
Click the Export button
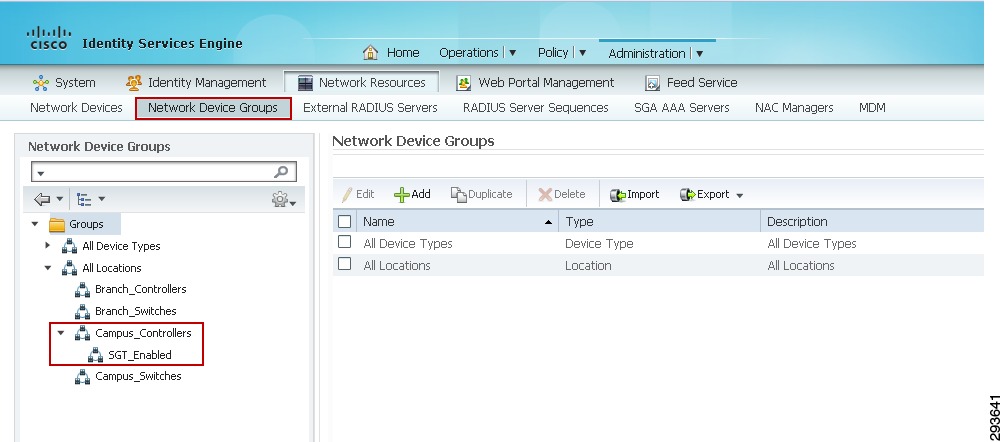(x=705, y=194)
